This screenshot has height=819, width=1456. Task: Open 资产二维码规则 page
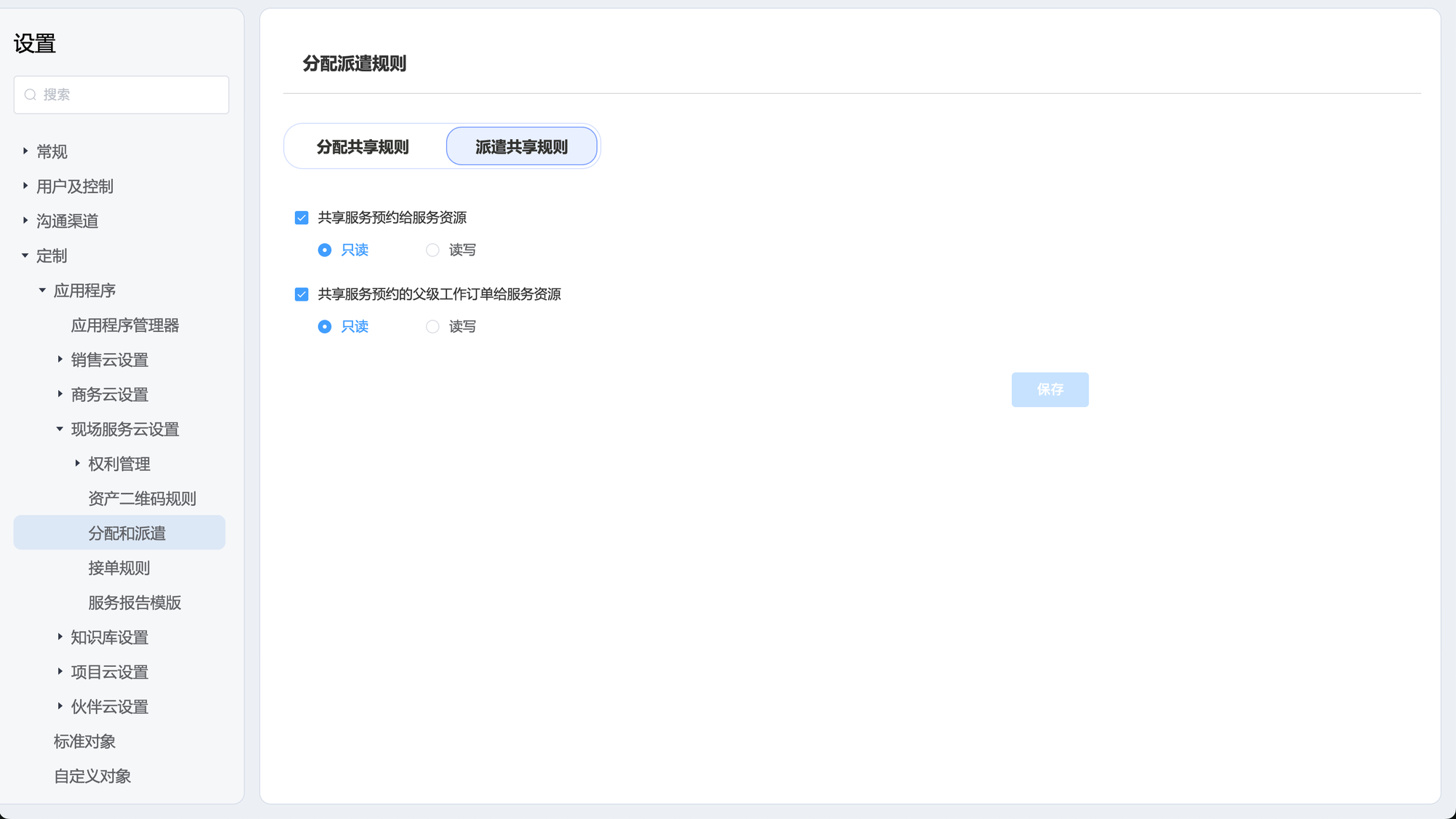click(x=142, y=499)
